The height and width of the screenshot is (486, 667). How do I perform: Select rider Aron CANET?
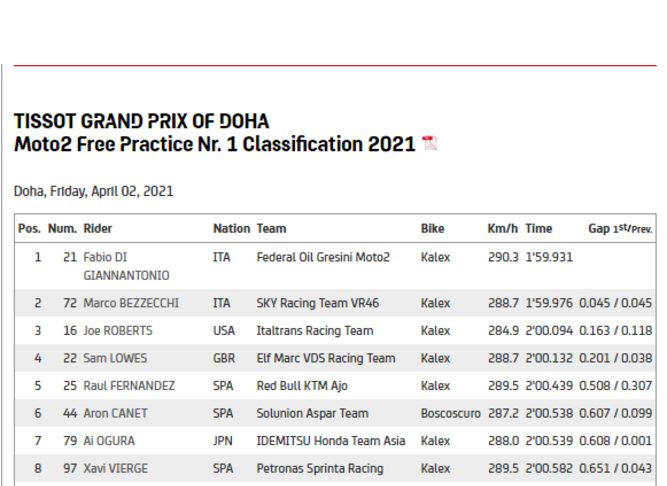click(116, 413)
